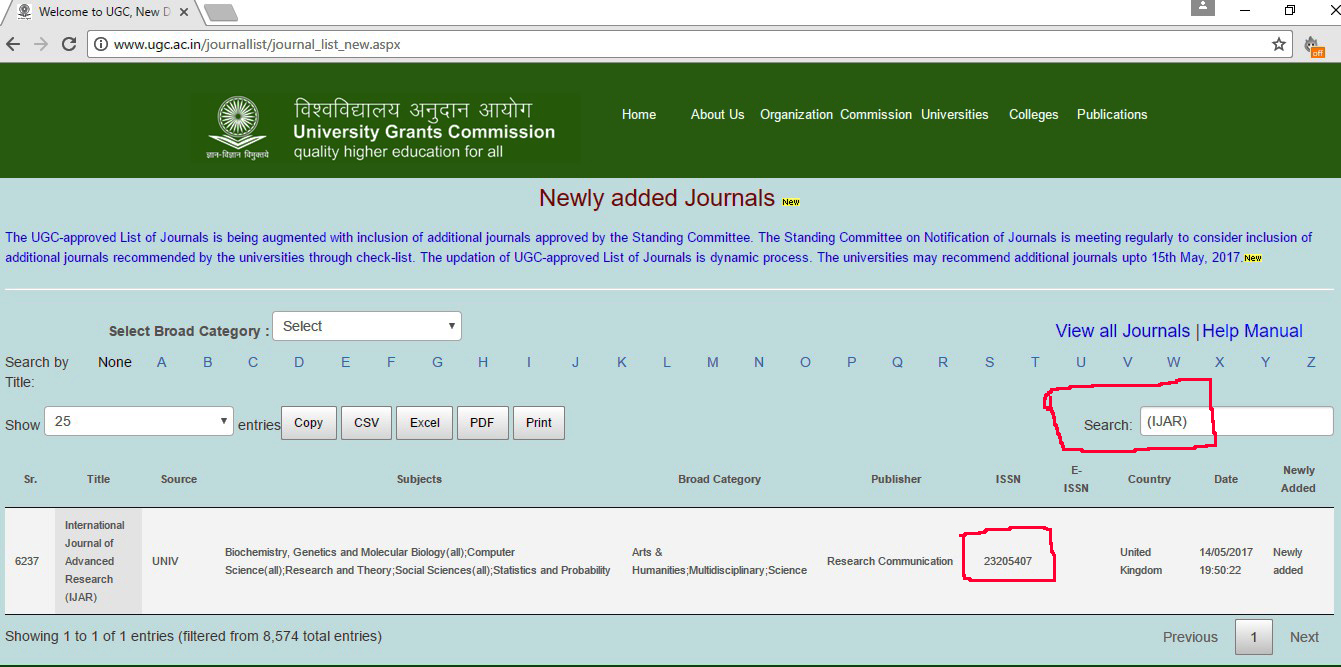
Task: Click the page info icon in address bar
Action: (100, 44)
